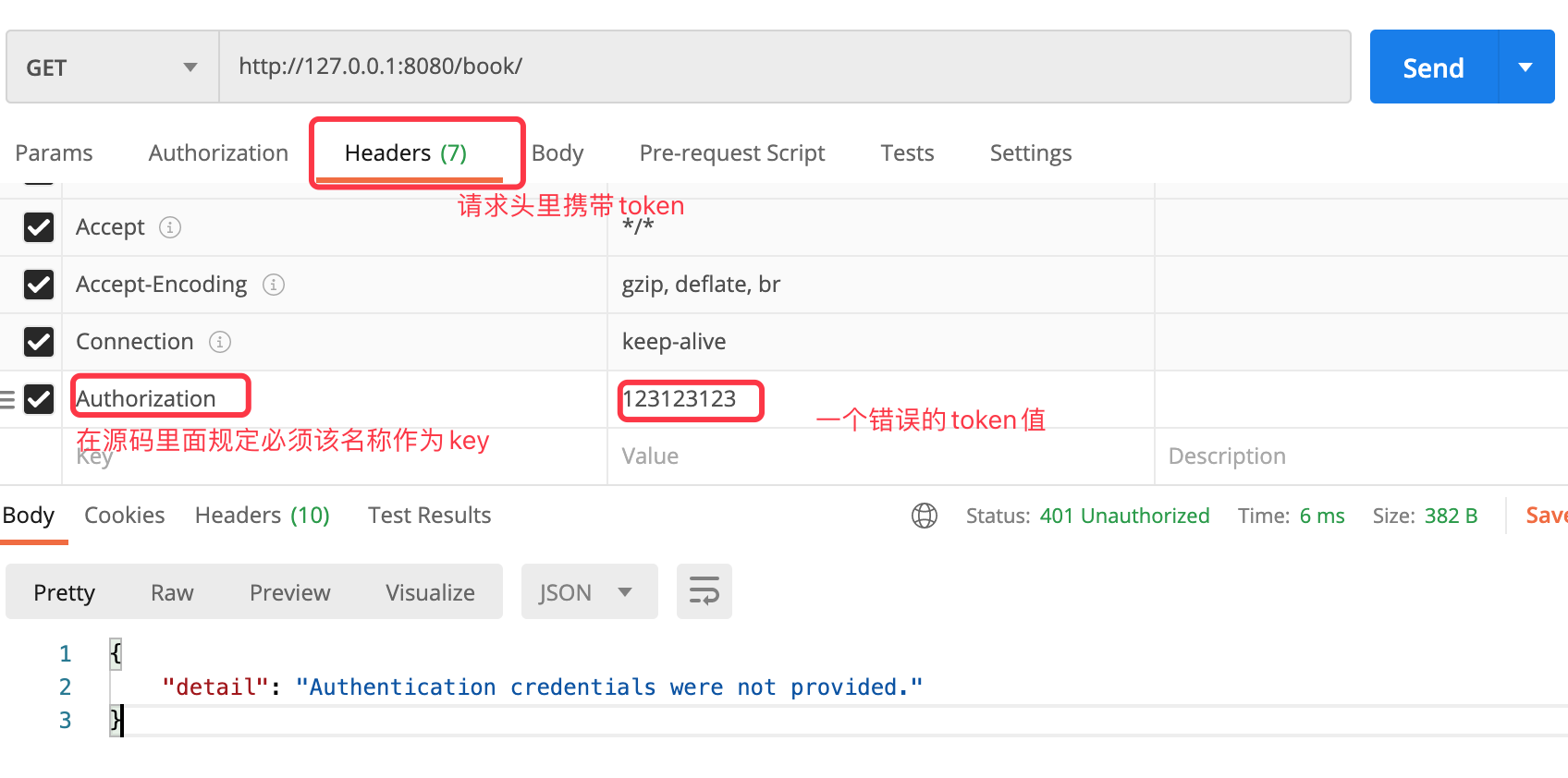The image size is (1568, 778).
Task: Switch to the Authorization request tab
Action: tap(218, 153)
